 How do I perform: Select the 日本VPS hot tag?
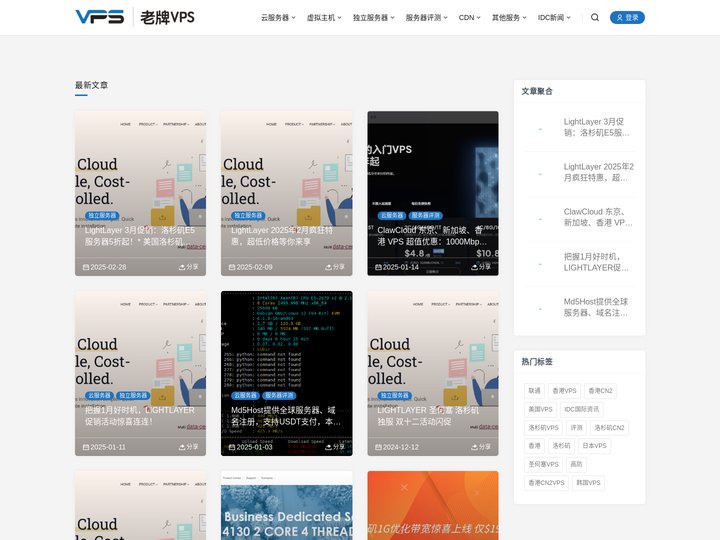594,446
